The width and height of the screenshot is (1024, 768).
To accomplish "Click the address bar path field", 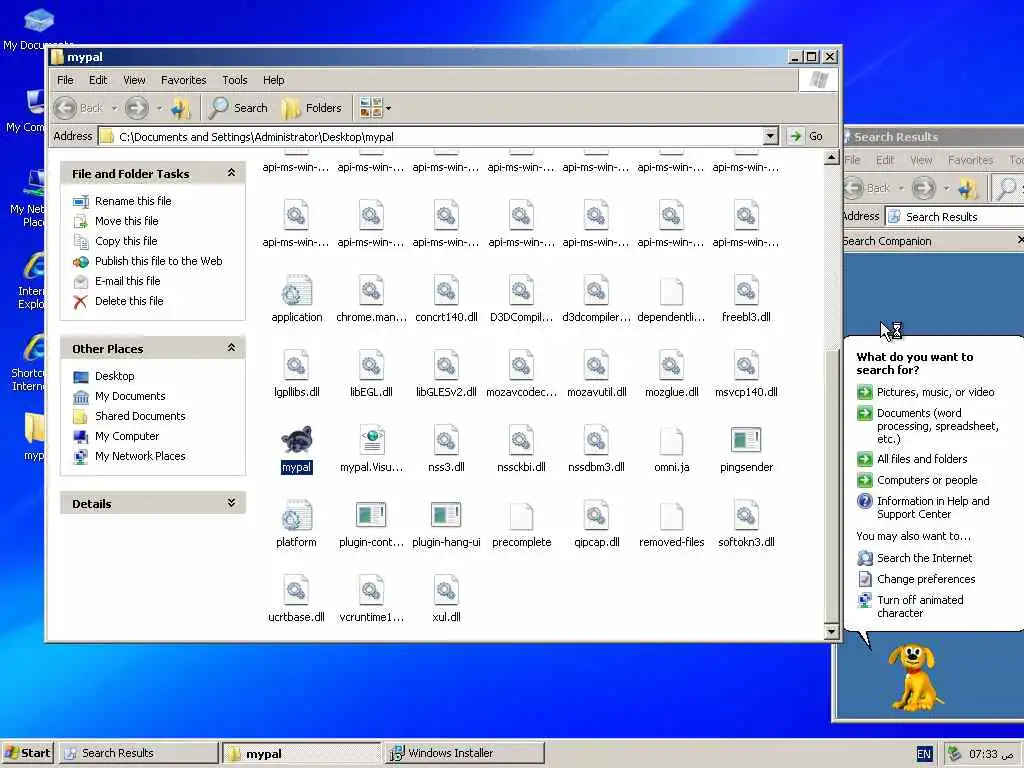I will [431, 136].
